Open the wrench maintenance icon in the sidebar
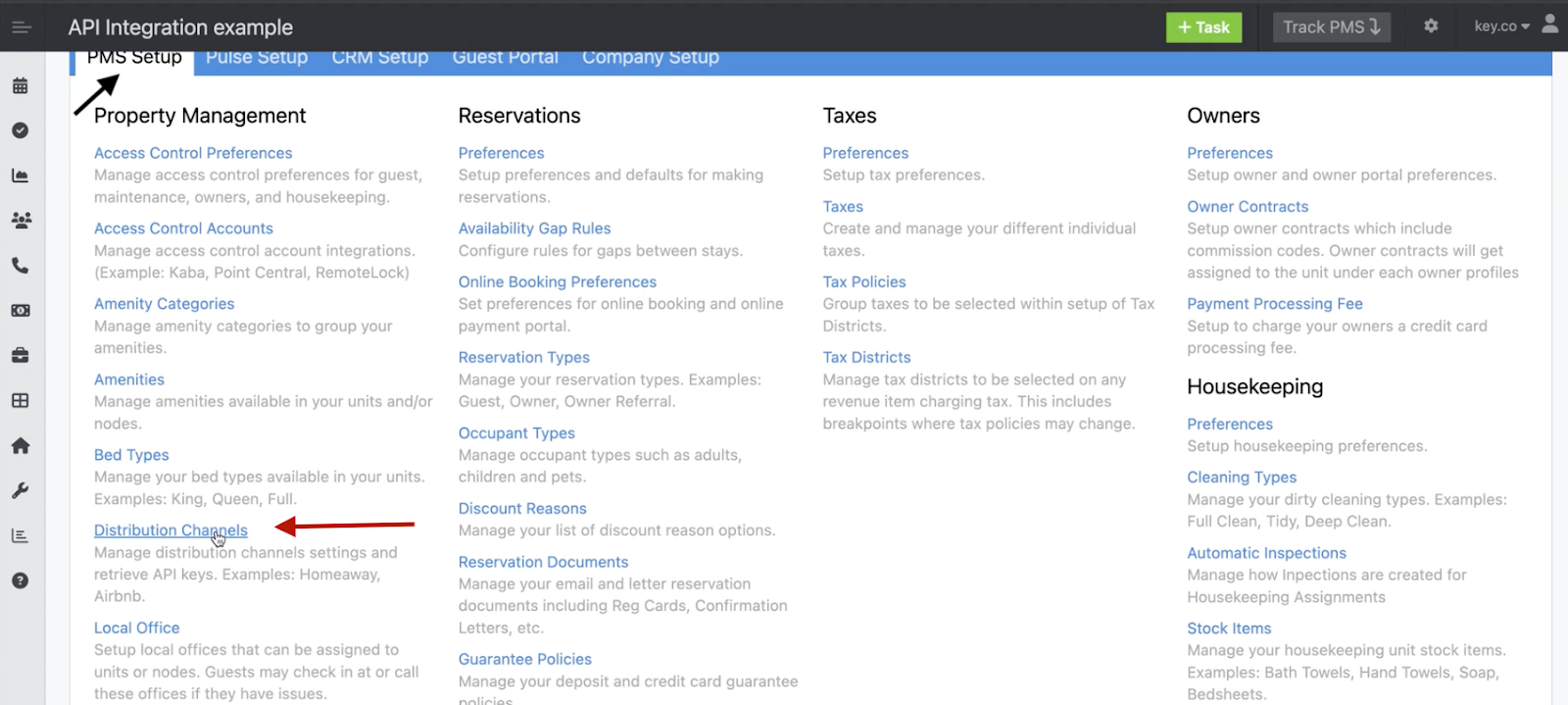 (x=20, y=490)
